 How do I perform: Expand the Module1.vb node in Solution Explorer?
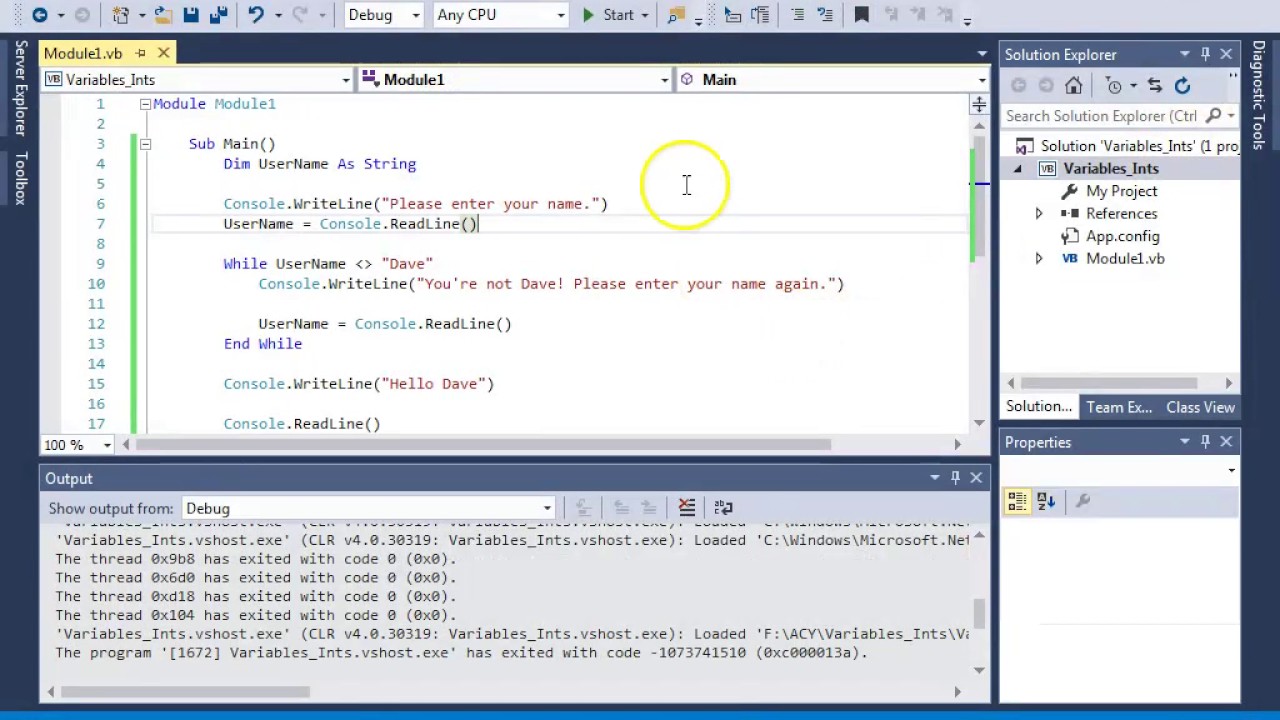click(x=1038, y=259)
